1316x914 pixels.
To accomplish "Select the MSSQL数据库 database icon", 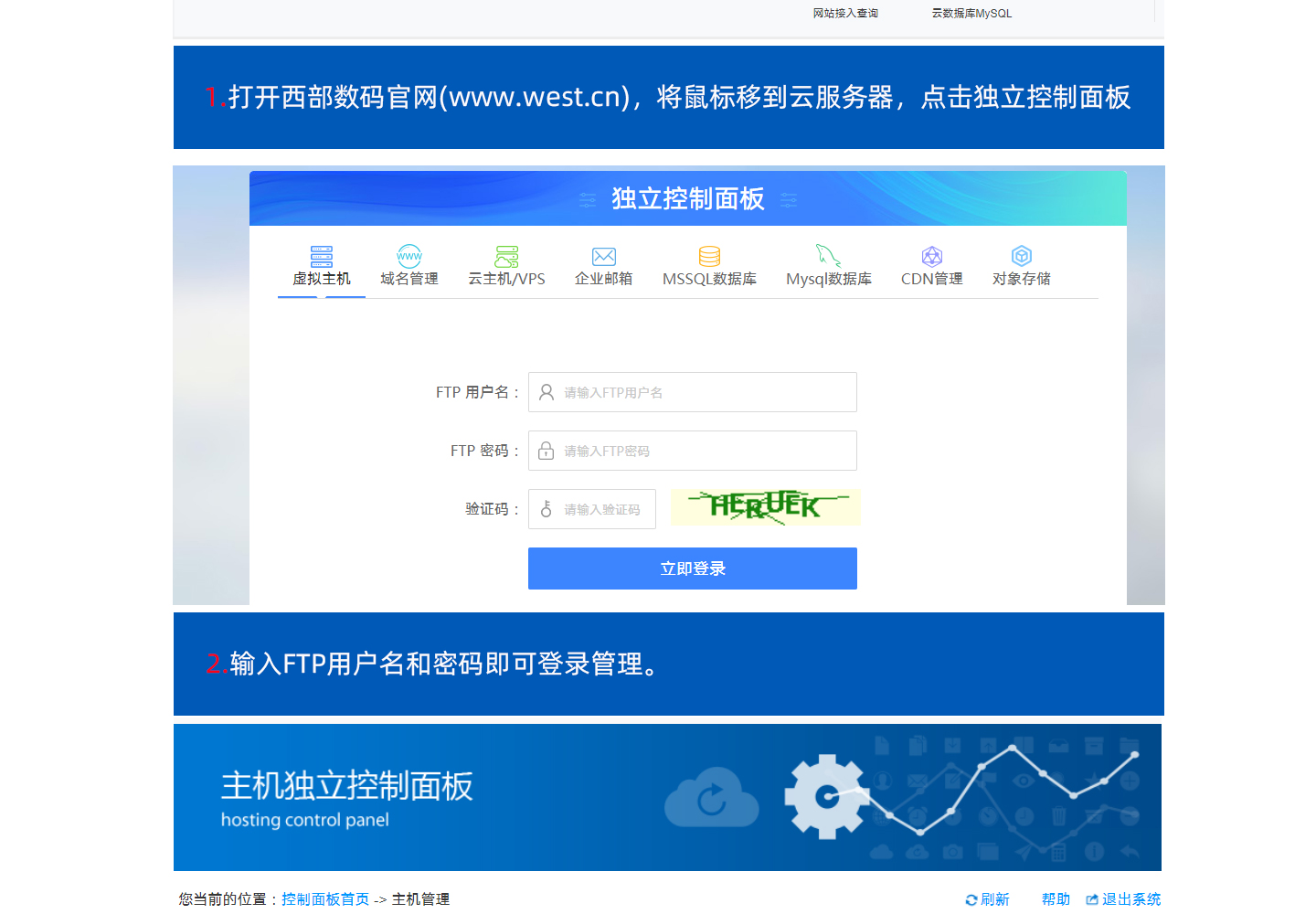I will [x=709, y=256].
